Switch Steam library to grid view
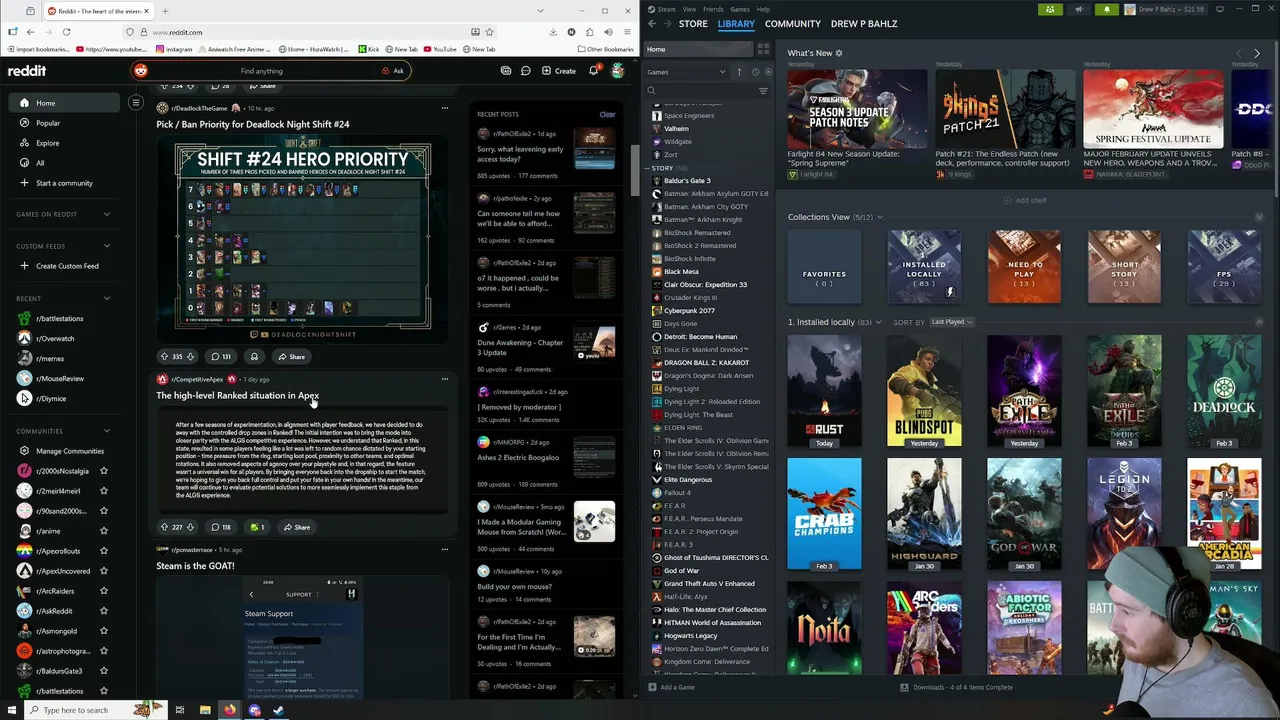The width and height of the screenshot is (1280, 720). 763,49
